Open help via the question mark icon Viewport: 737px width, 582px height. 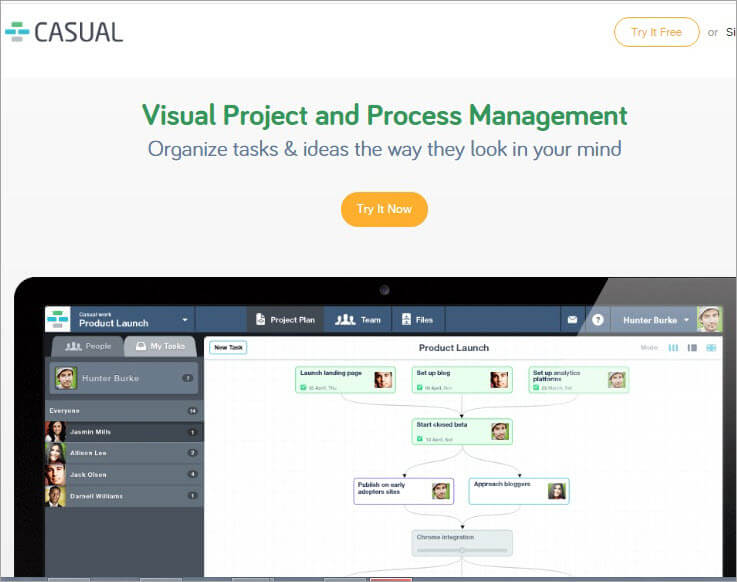pos(598,320)
